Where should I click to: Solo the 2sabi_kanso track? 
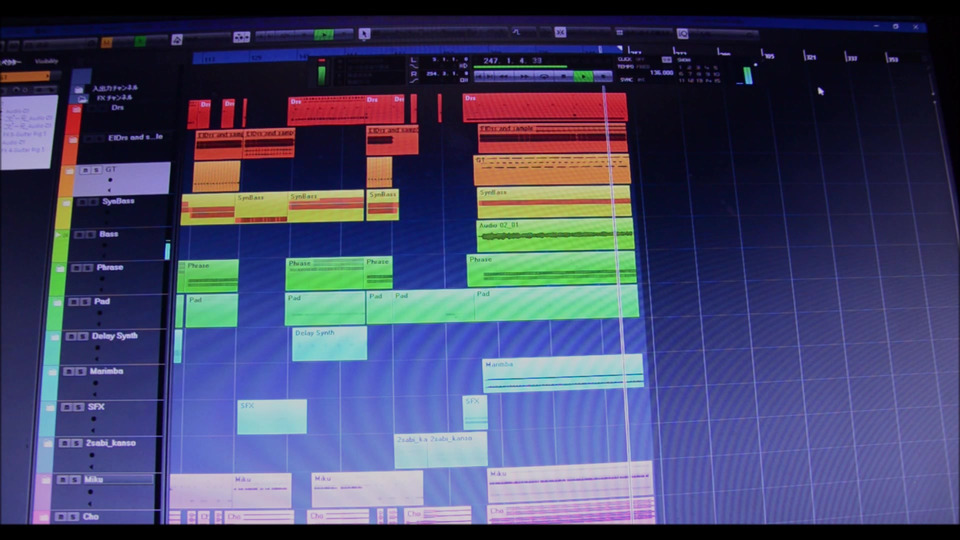click(x=76, y=443)
